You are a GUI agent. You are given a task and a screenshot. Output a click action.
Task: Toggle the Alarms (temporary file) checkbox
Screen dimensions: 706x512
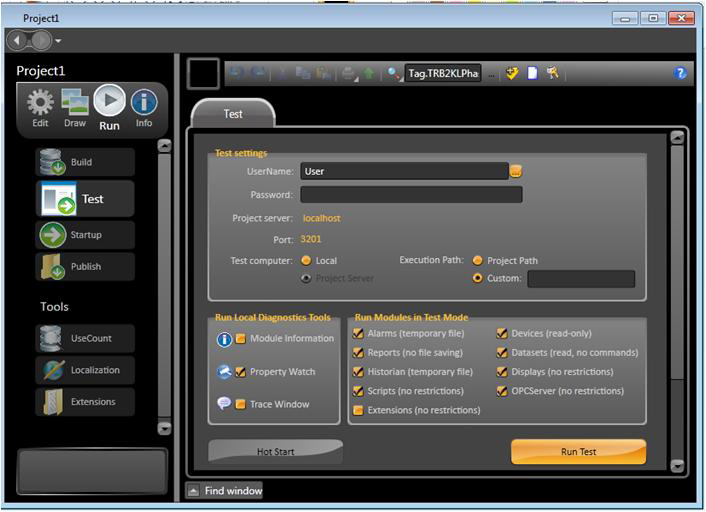click(x=358, y=334)
